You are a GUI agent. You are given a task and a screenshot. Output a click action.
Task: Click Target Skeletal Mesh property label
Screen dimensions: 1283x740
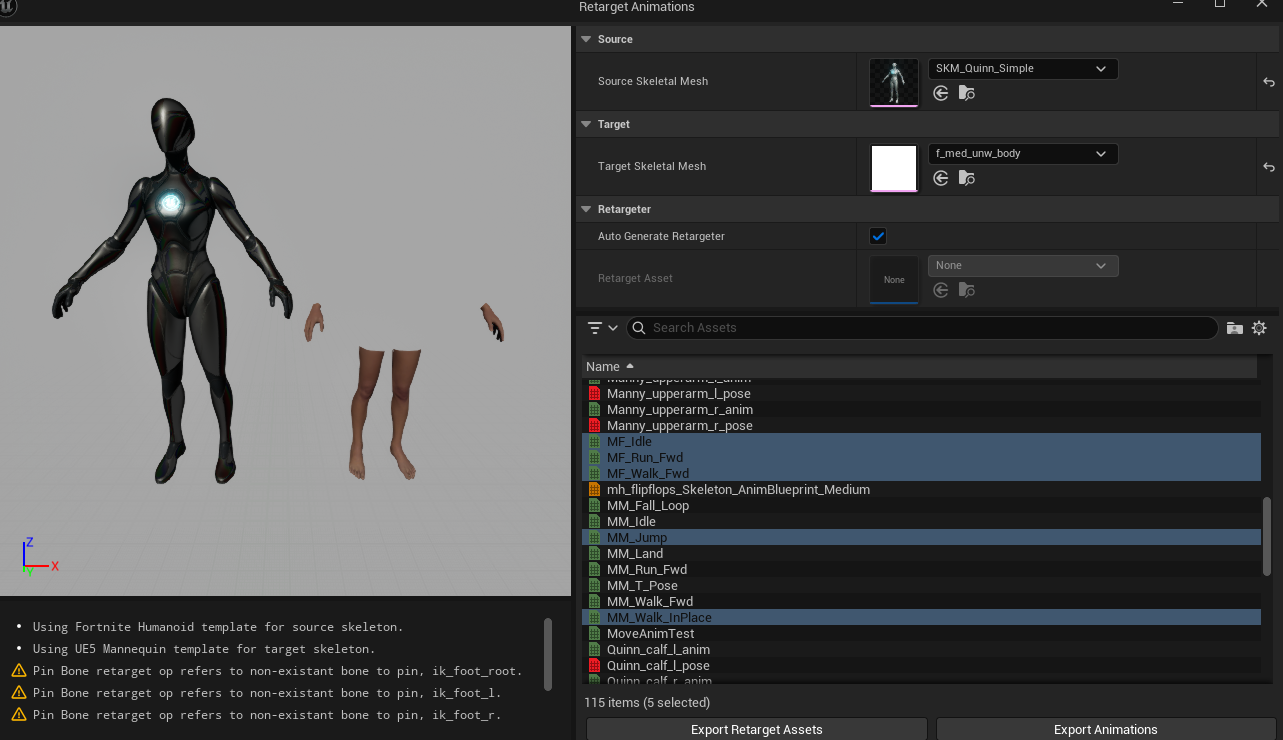point(652,167)
